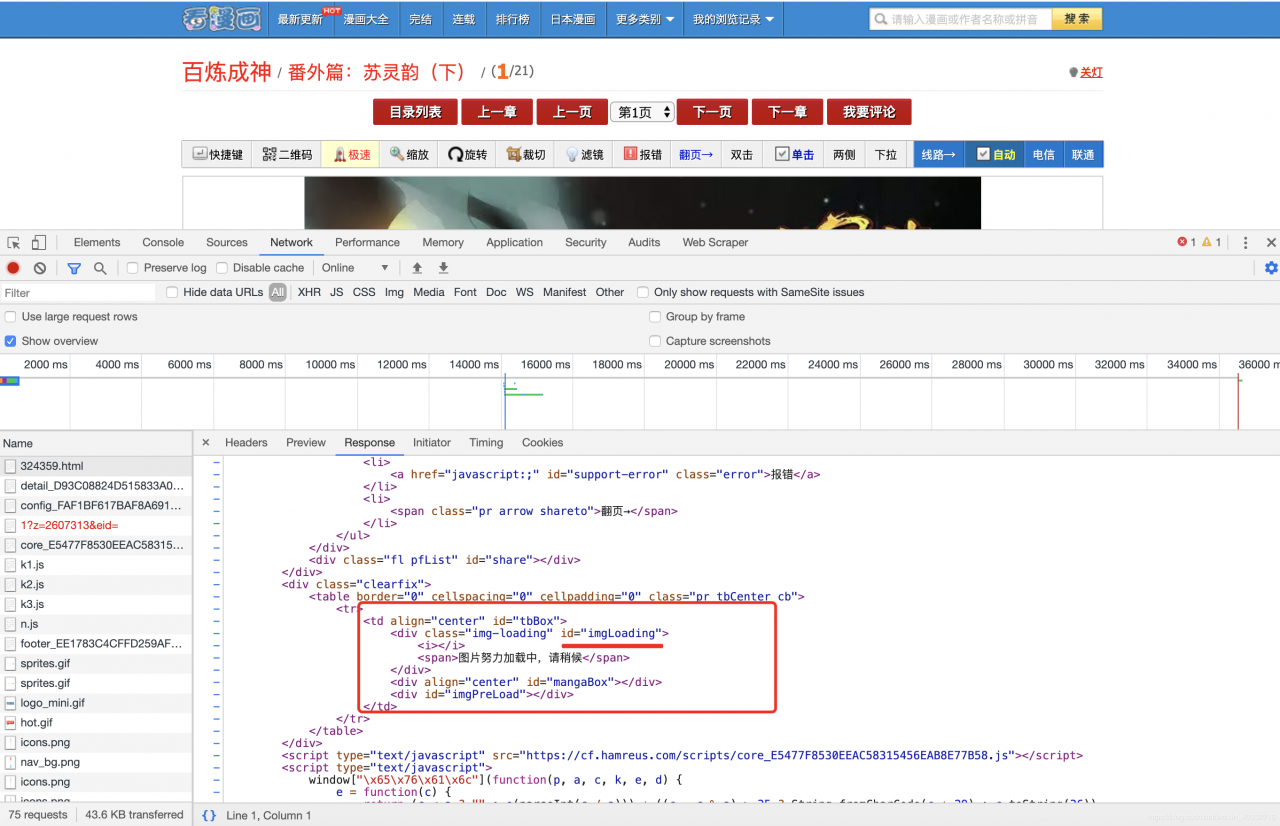
Task: Uncheck Show overview checkbox
Action: (11, 341)
